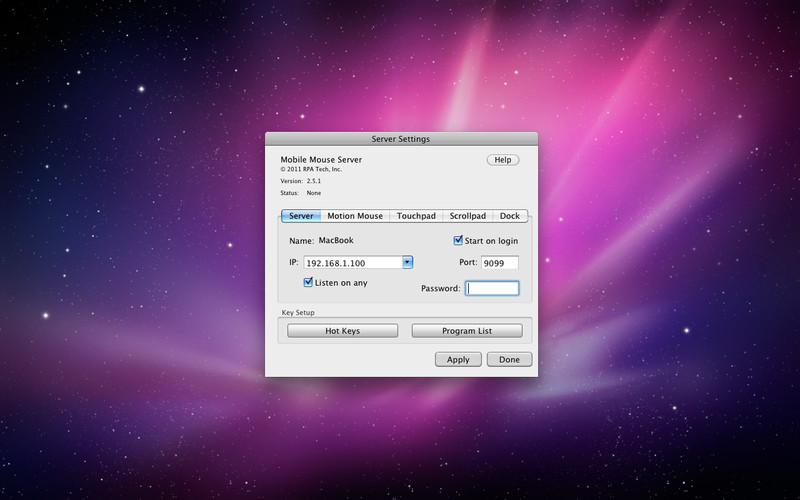The image size is (800, 500).
Task: Go to the Scrollpad tab
Action: pos(468,216)
